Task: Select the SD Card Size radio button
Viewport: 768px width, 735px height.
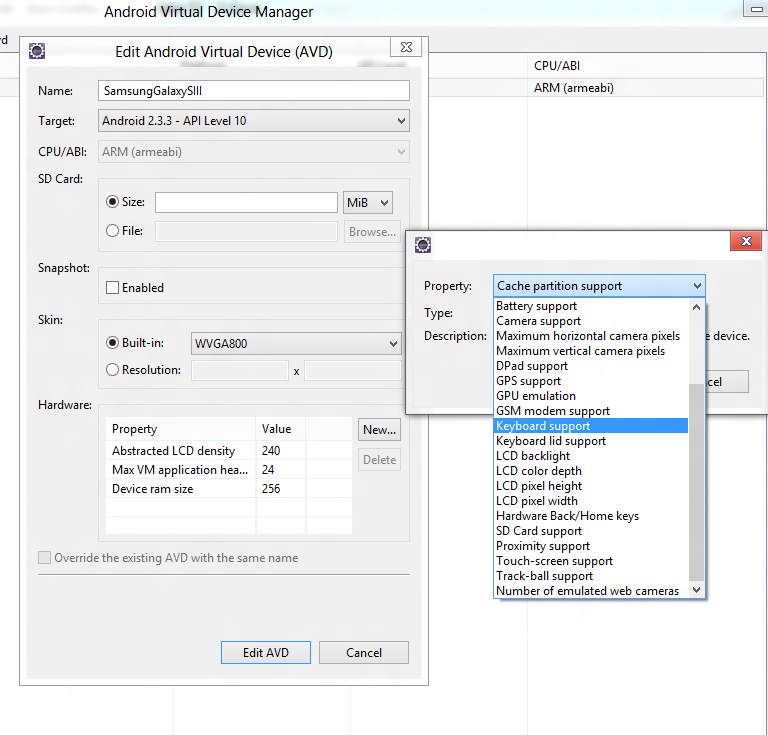Action: click(x=113, y=202)
